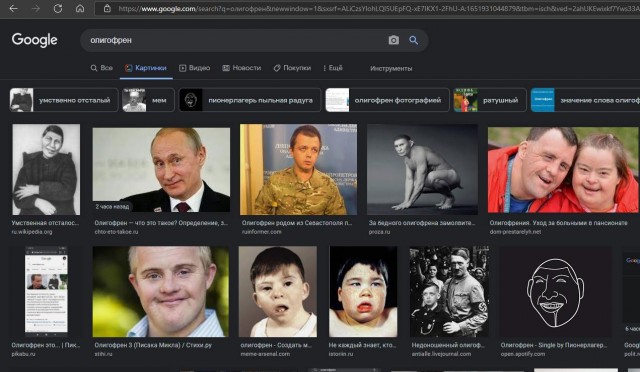The width and height of the screenshot is (640, 372).
Task: Click Олигофрен 3 (Писака Микла) caption
Action: point(153,345)
